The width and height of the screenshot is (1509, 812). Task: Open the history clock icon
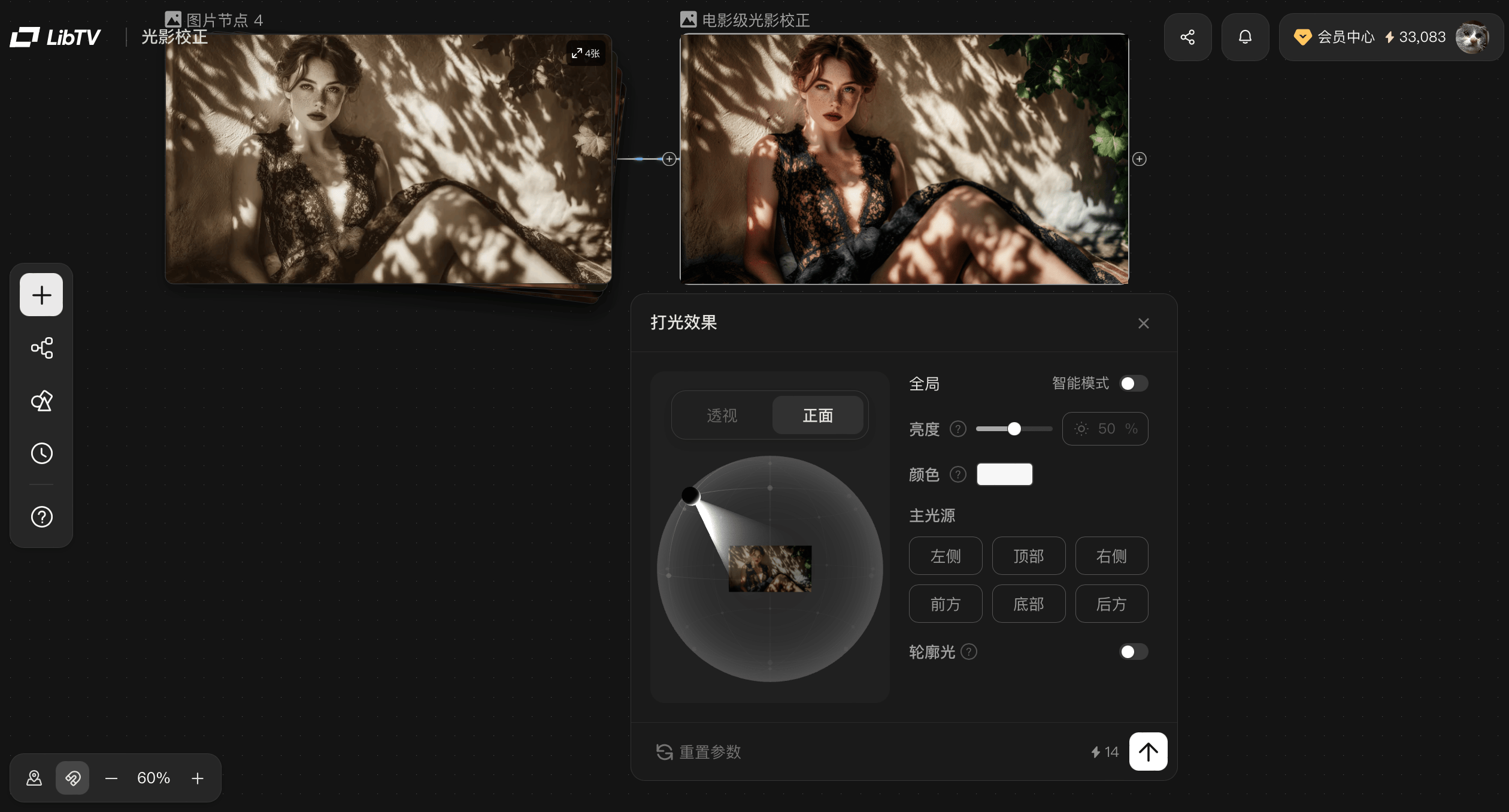click(x=41, y=453)
